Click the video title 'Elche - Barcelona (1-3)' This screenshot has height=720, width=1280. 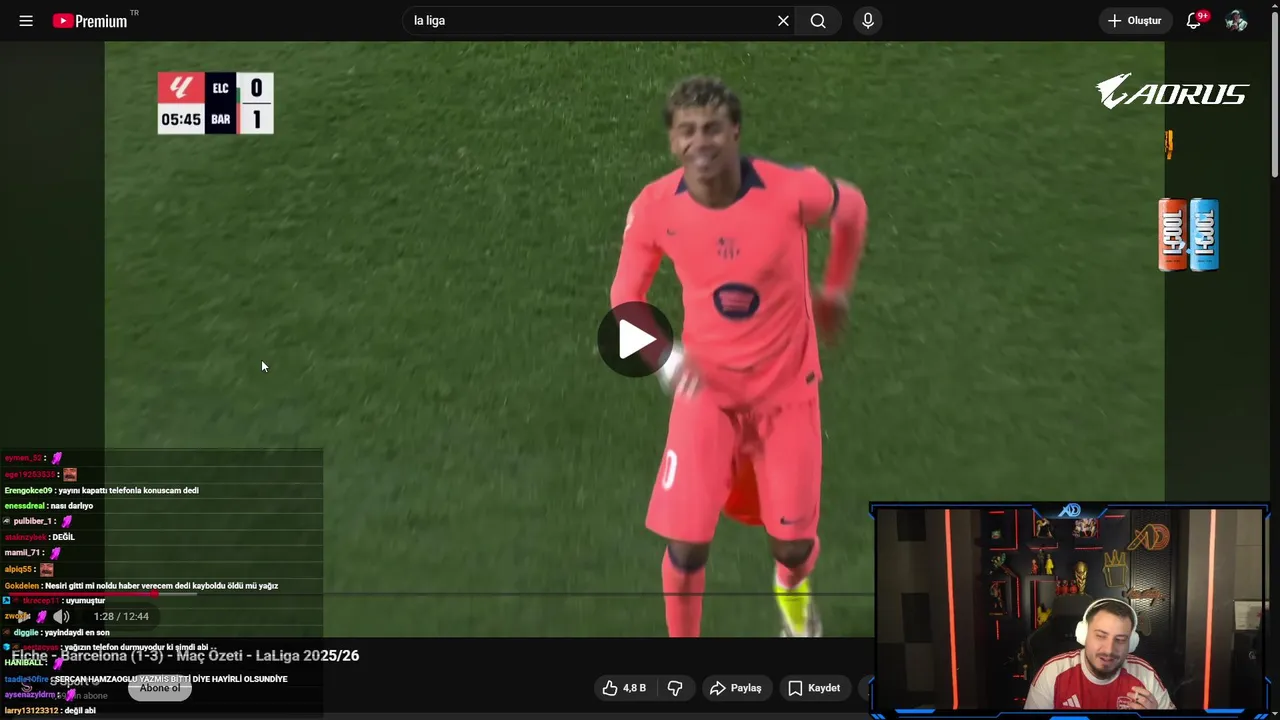(x=185, y=656)
